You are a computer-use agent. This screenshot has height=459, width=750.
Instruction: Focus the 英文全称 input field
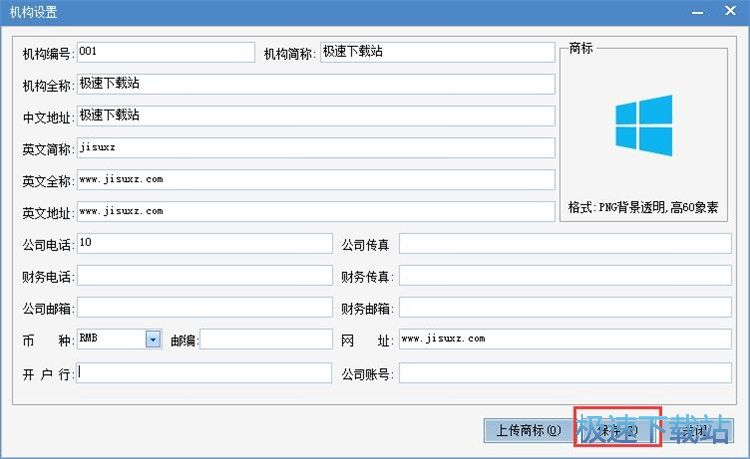(316, 180)
